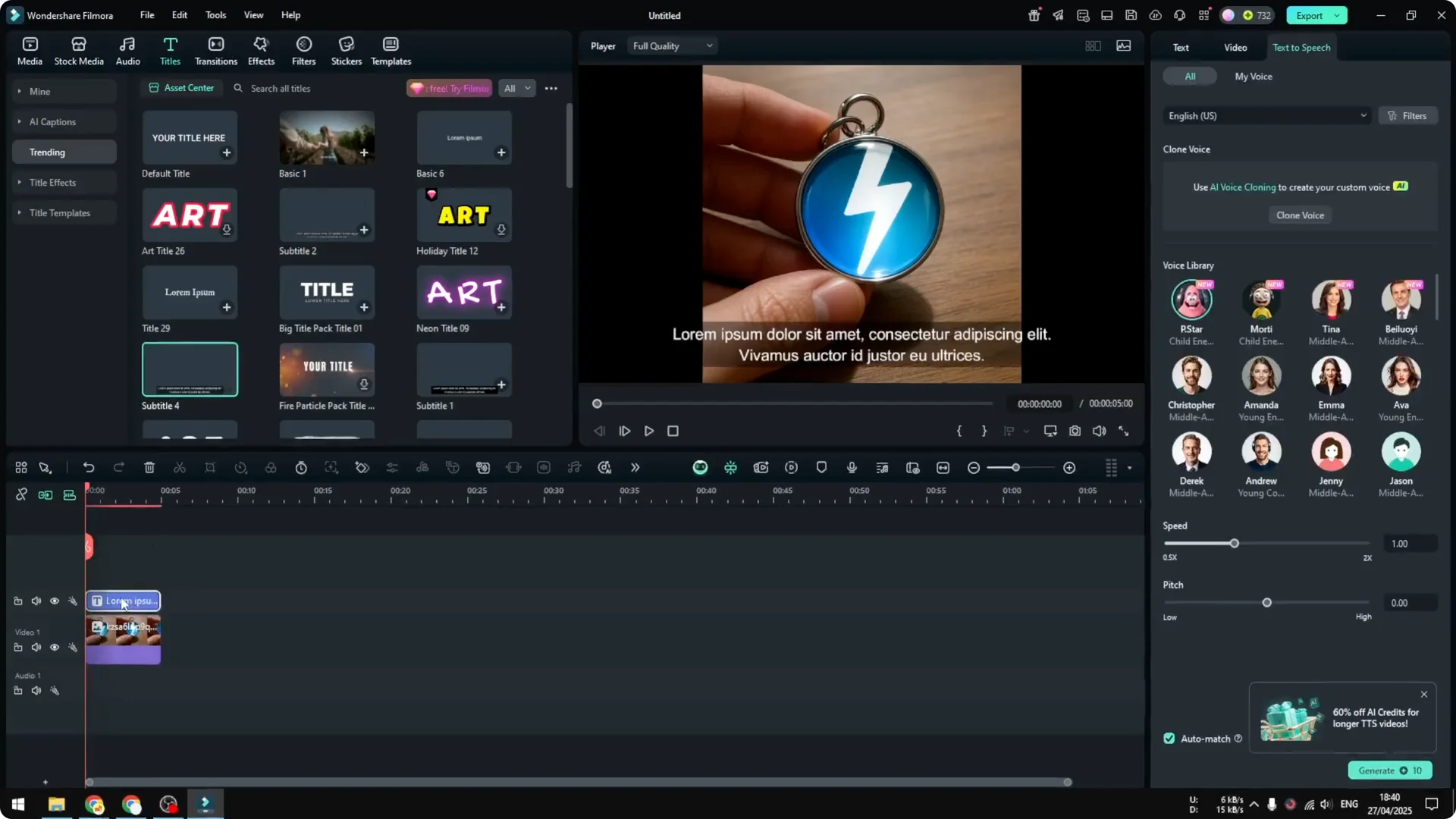Click the Clone Voice button
This screenshot has height=819, width=1456.
point(1299,215)
